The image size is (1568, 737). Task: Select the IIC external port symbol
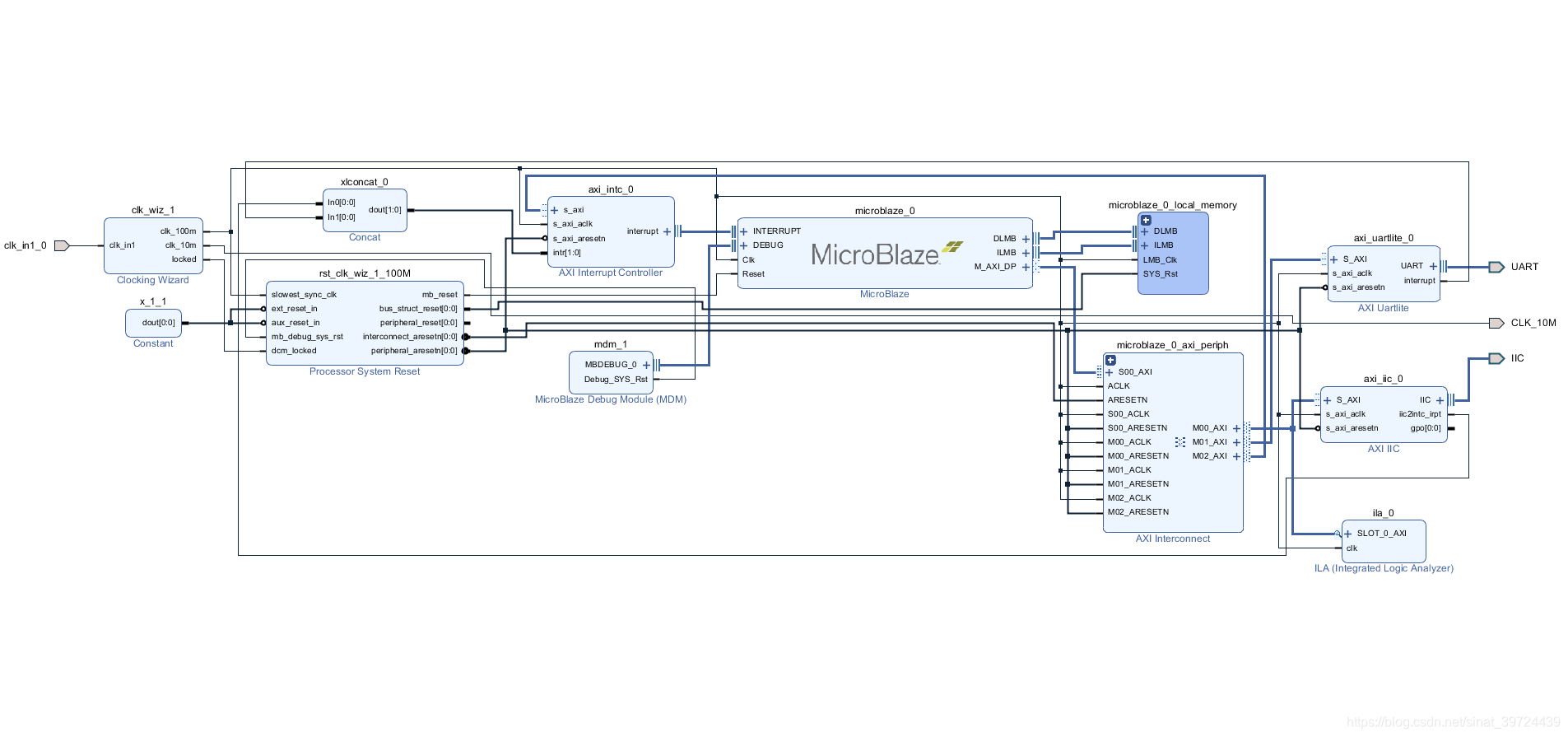[1497, 358]
